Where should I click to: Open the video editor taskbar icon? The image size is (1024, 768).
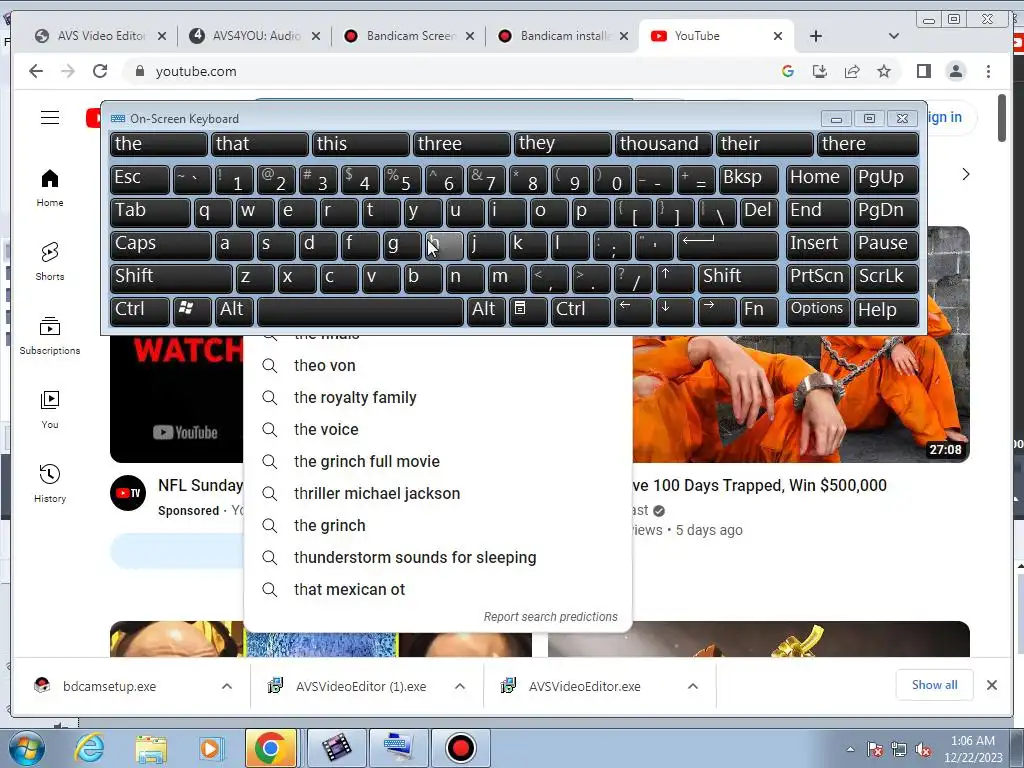(x=336, y=748)
